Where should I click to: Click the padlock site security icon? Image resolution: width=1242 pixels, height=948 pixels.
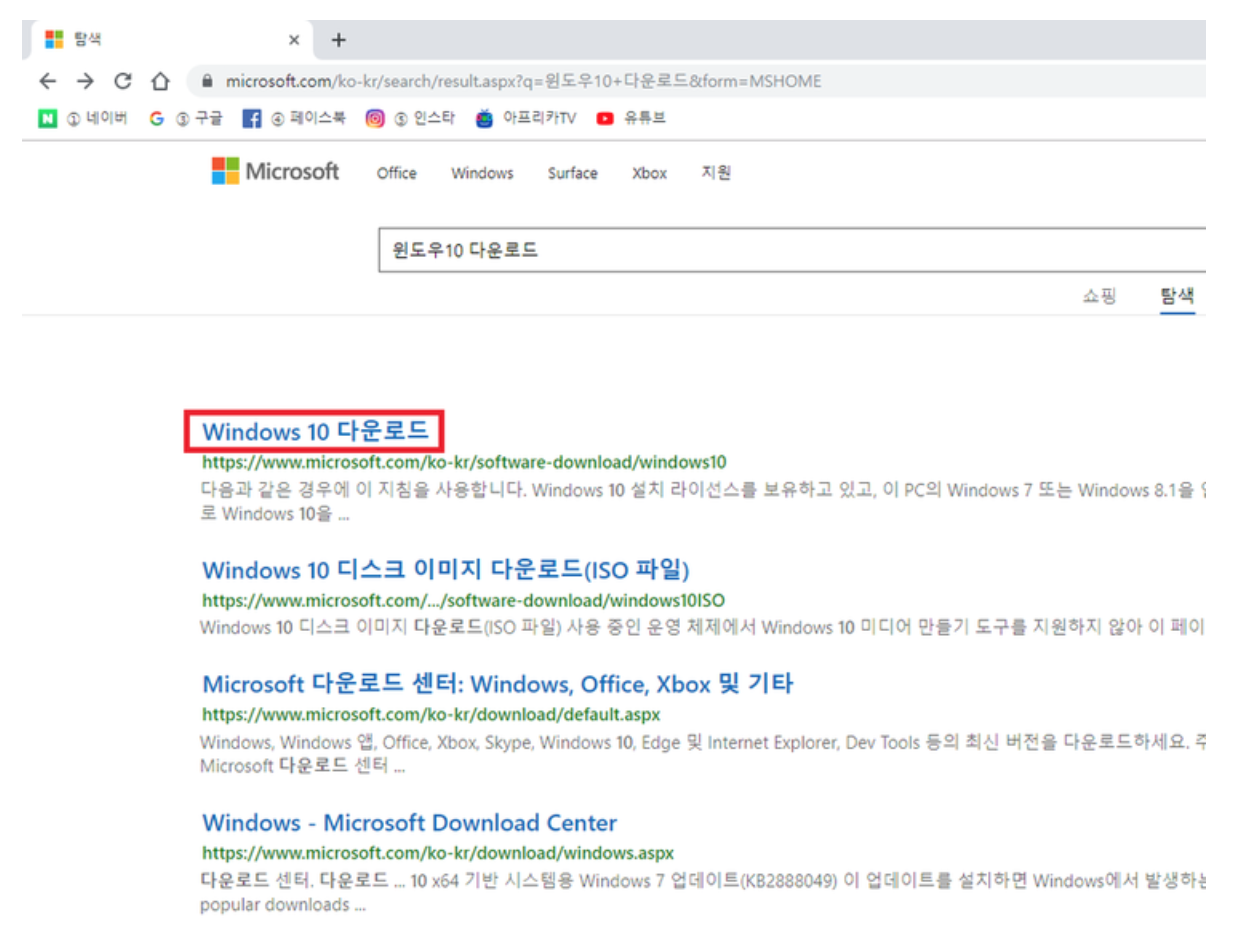click(x=209, y=81)
